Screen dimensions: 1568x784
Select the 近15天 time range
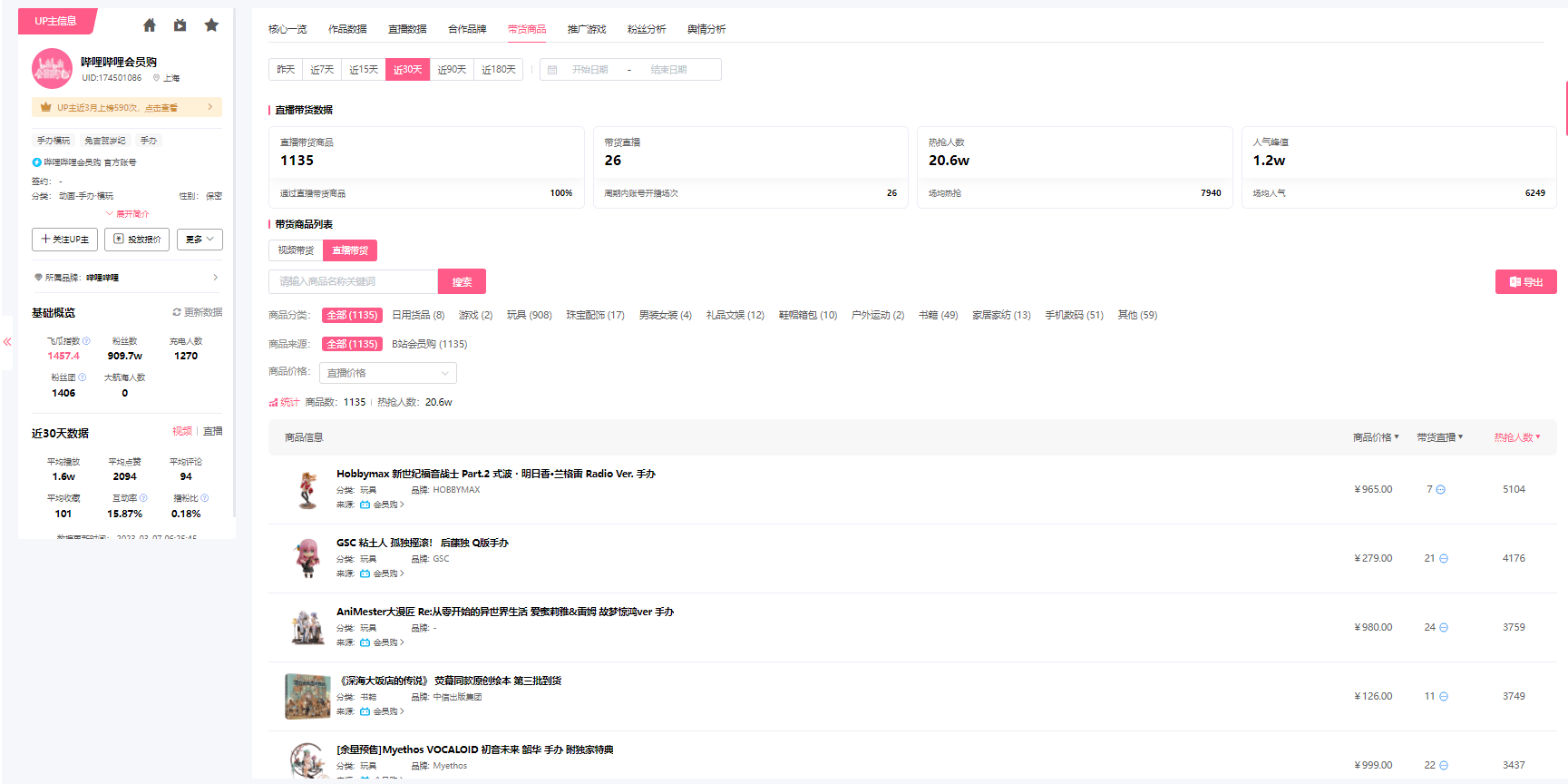click(364, 70)
